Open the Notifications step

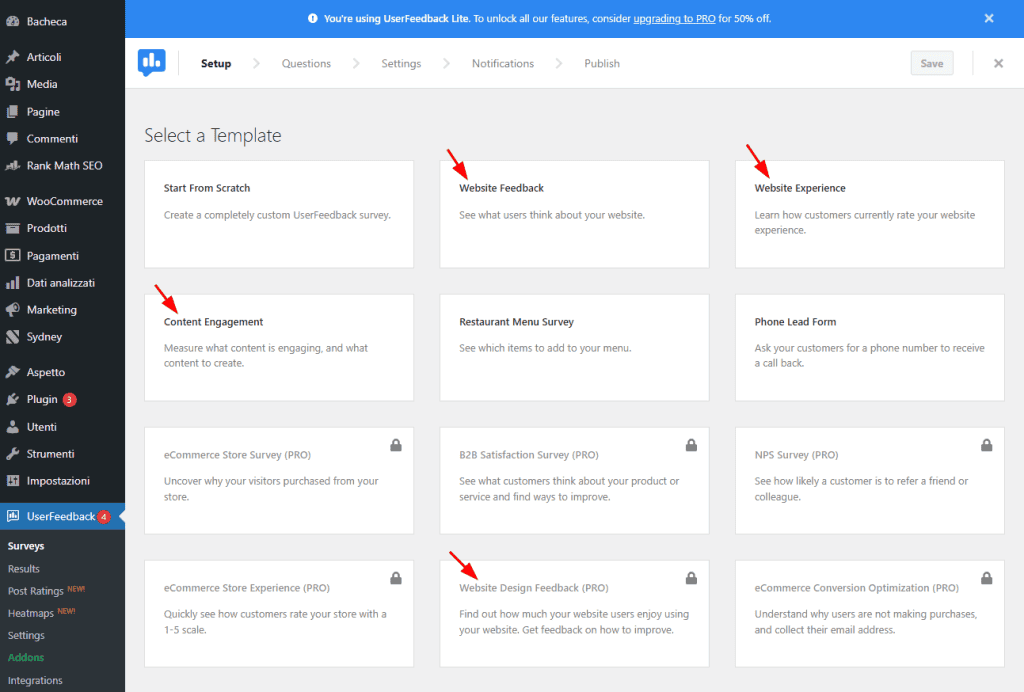click(502, 63)
